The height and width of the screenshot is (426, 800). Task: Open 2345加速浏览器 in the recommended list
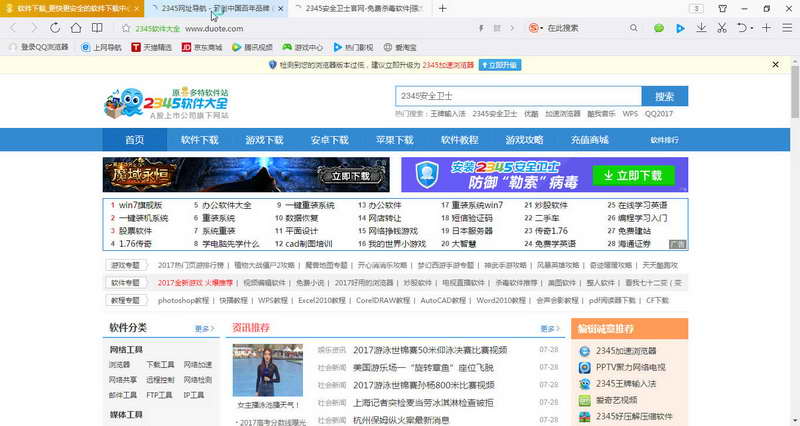626,351
